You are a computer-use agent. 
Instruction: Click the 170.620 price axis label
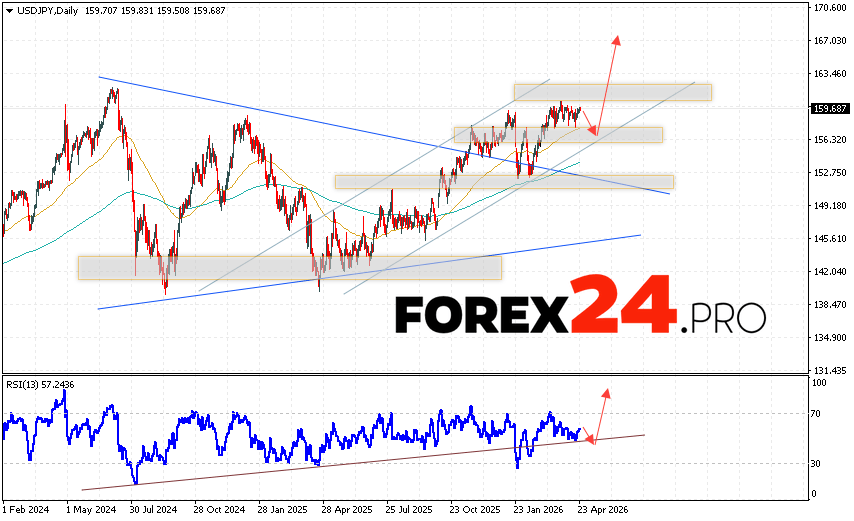pos(830,8)
